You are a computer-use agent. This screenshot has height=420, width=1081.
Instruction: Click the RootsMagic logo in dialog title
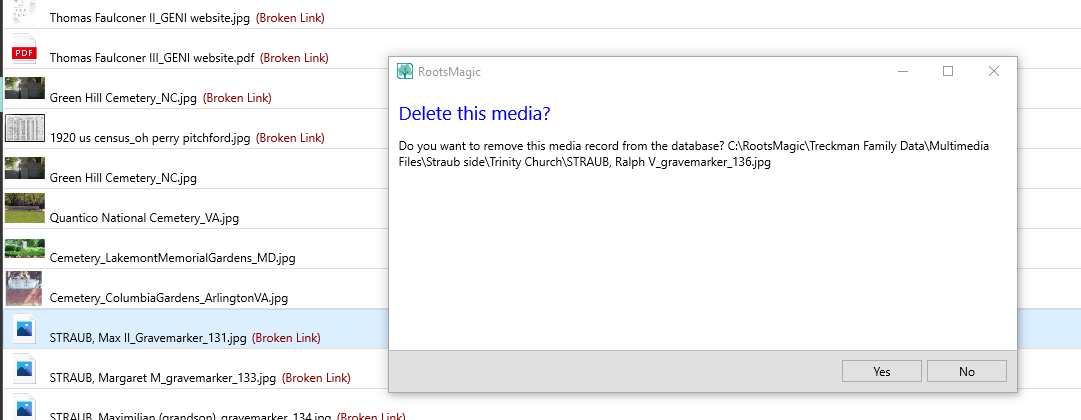[x=405, y=72]
